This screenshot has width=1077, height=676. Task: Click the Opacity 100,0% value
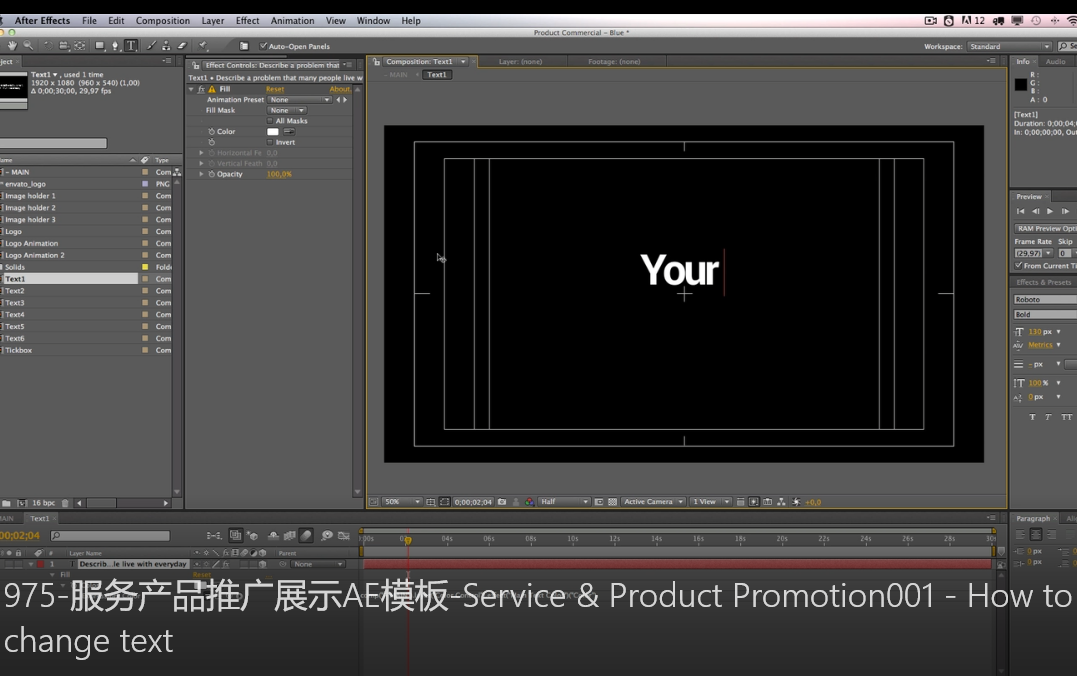coord(279,174)
